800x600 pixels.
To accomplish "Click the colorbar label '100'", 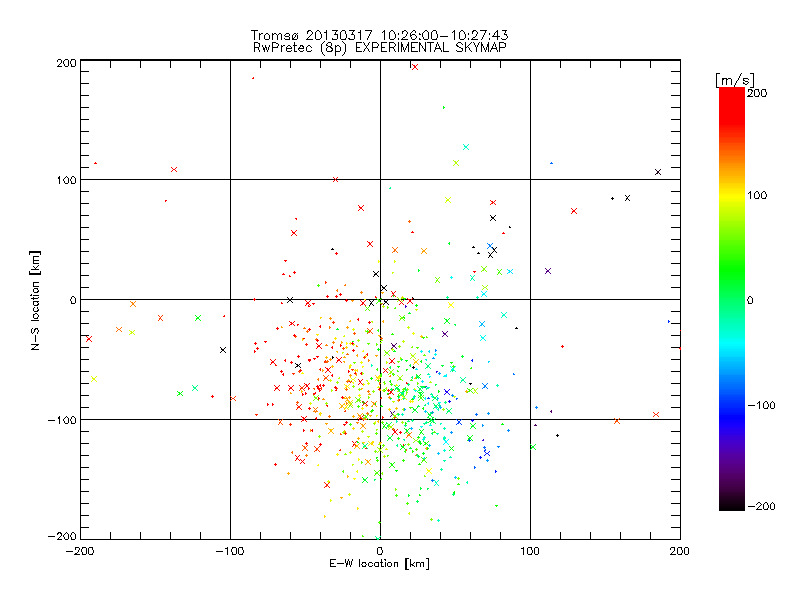I will tap(757, 195).
